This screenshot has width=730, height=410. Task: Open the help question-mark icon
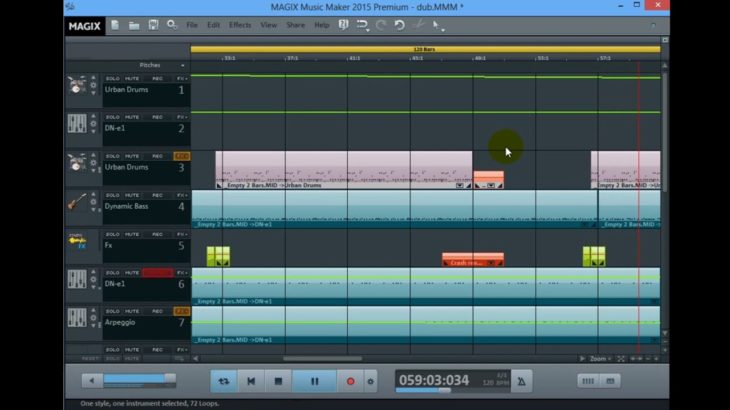tap(344, 25)
